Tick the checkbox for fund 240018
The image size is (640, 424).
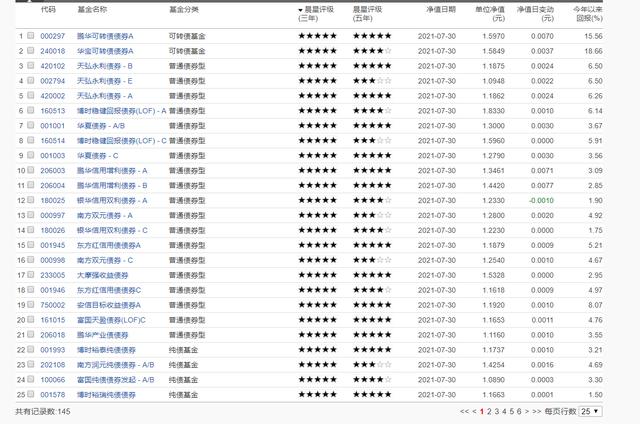31,51
